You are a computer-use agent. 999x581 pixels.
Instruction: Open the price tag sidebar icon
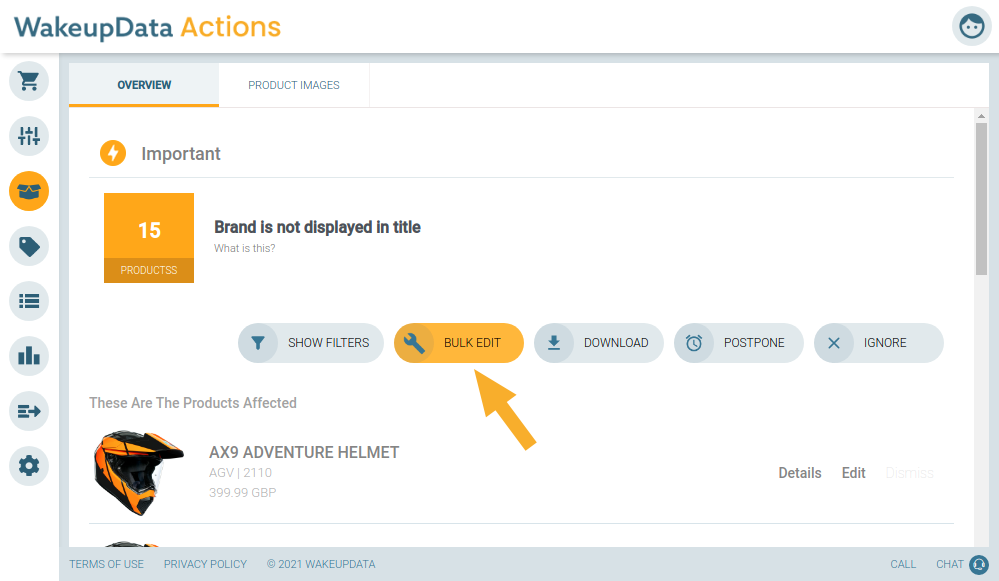[29, 246]
